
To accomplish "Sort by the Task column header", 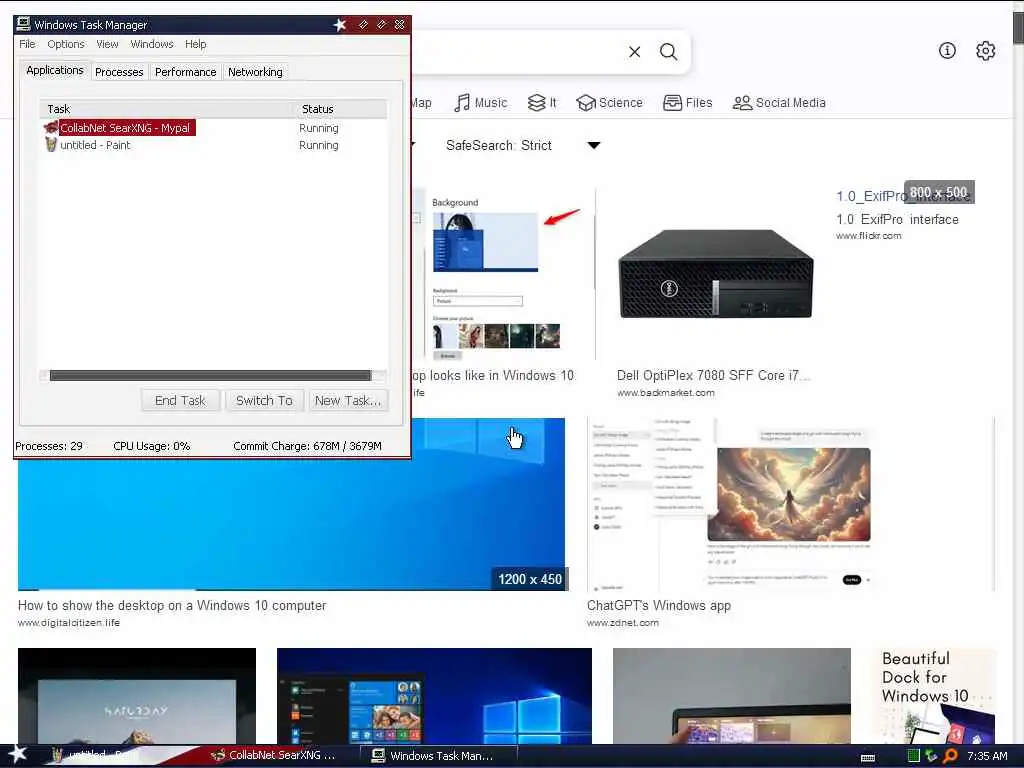I will click(167, 109).
